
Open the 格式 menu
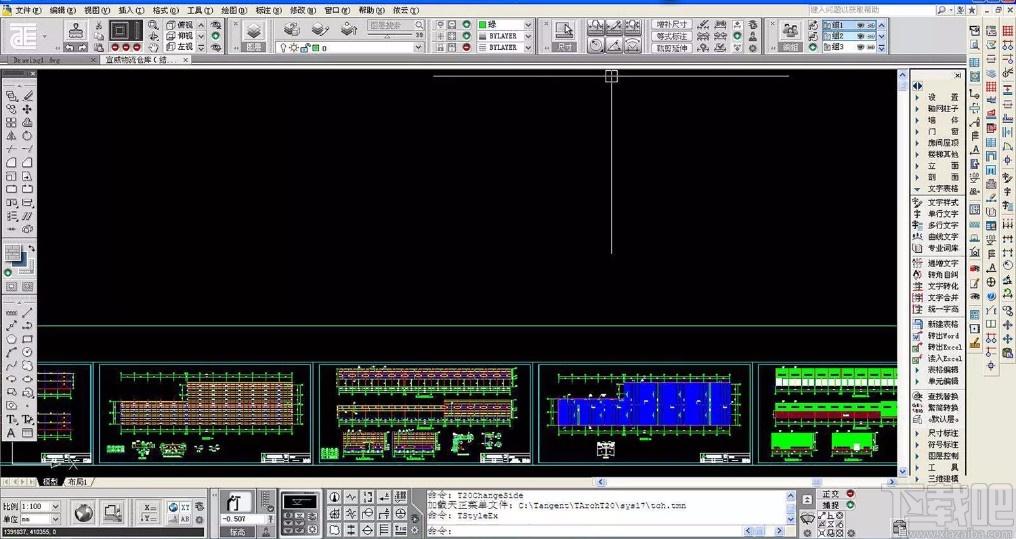pos(165,10)
